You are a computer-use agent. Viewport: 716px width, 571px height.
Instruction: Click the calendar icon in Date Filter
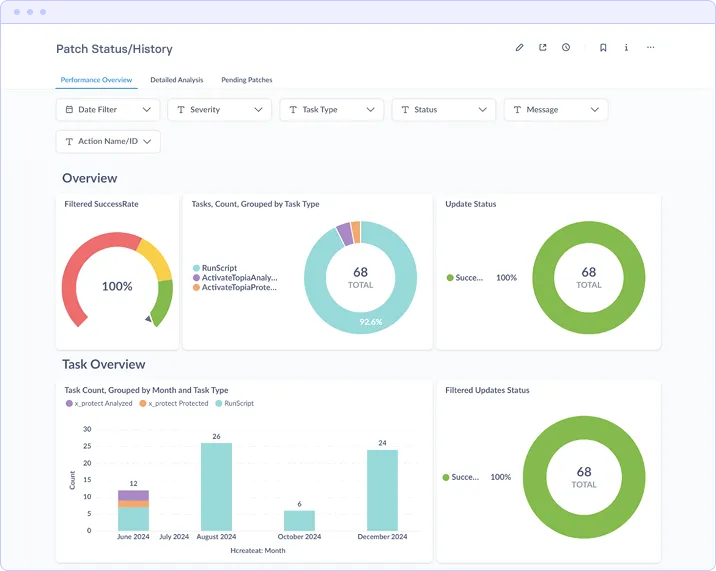[69, 110]
